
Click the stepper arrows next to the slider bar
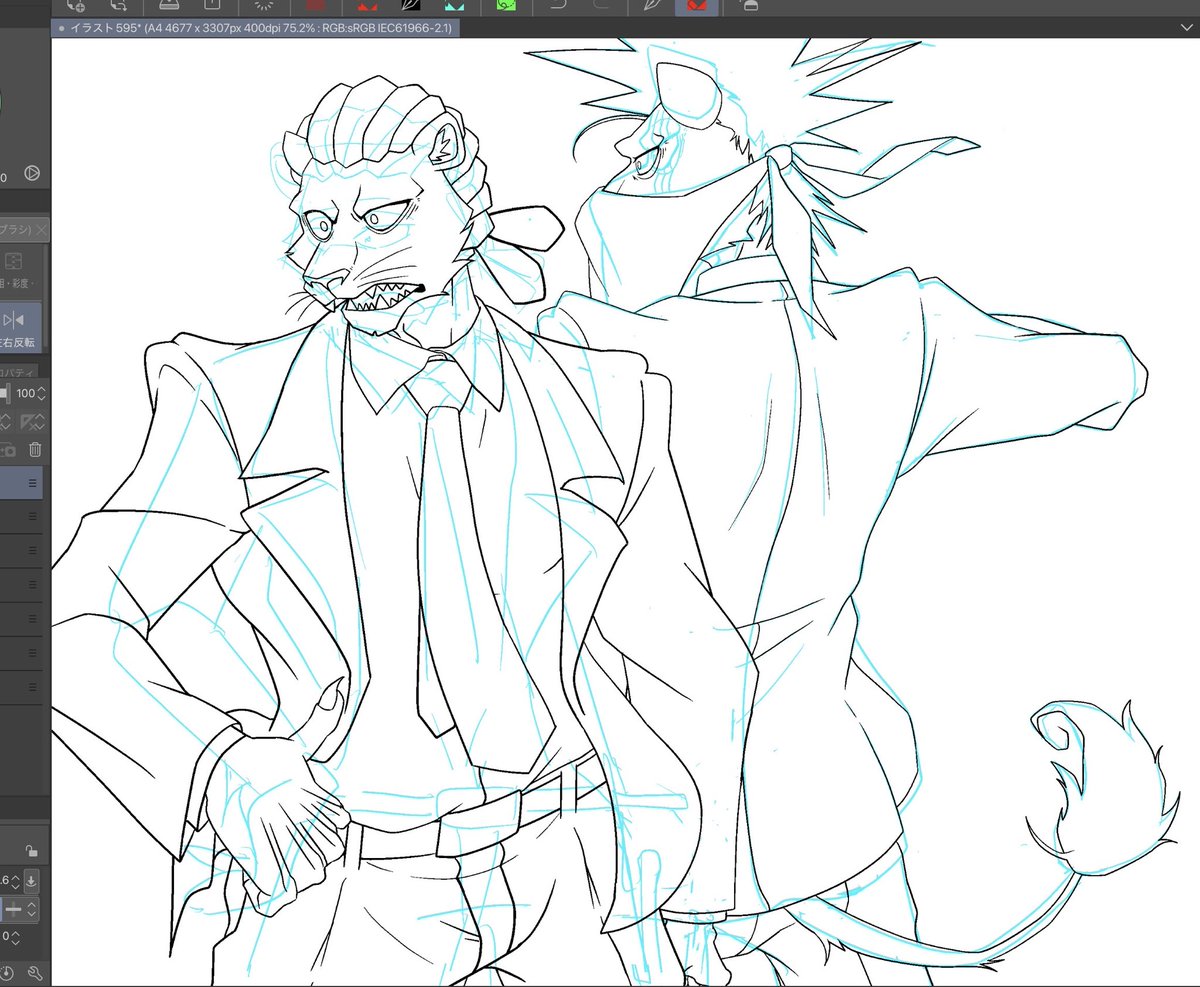(32, 911)
